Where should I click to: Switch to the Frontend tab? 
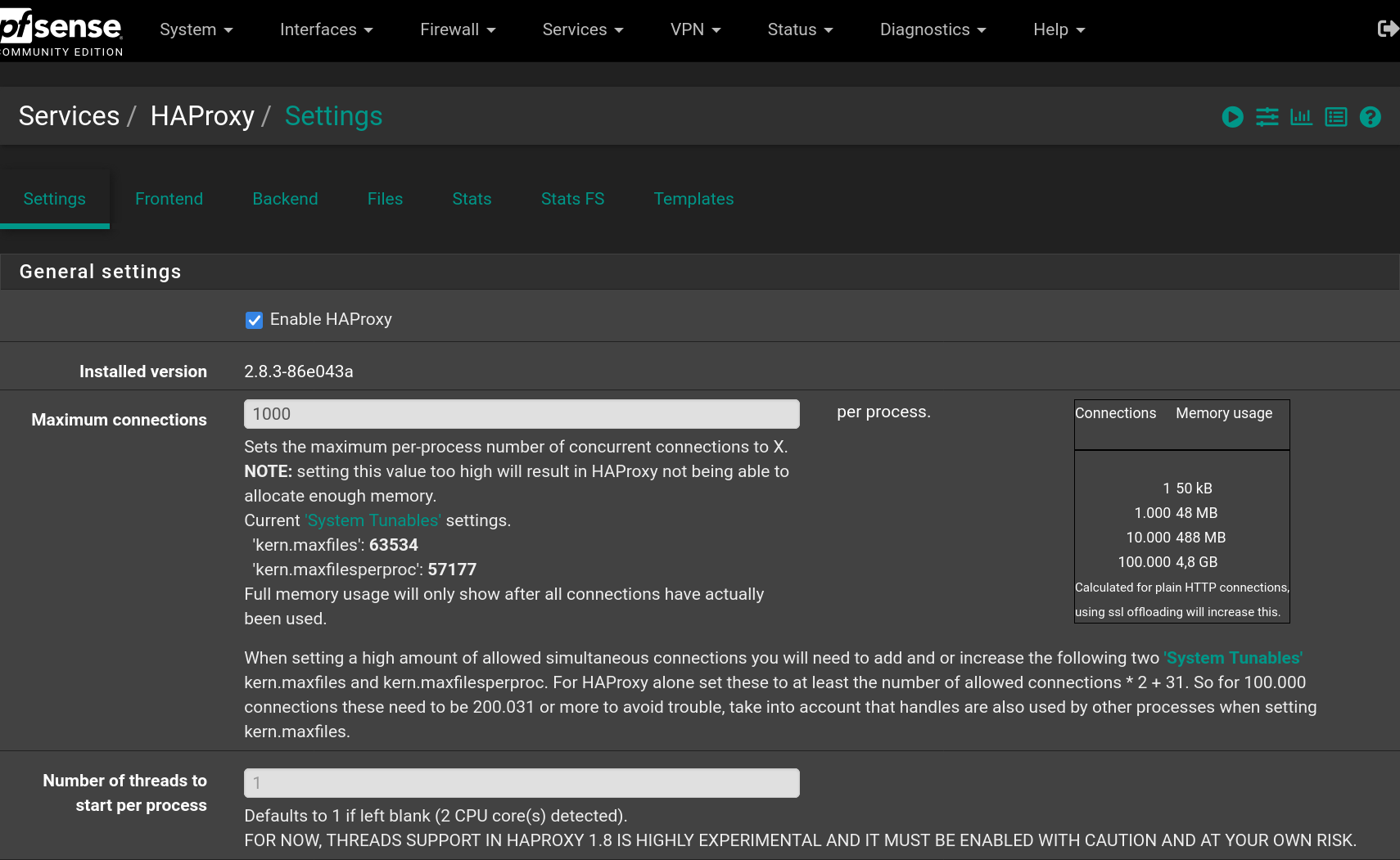pyautogui.click(x=169, y=199)
